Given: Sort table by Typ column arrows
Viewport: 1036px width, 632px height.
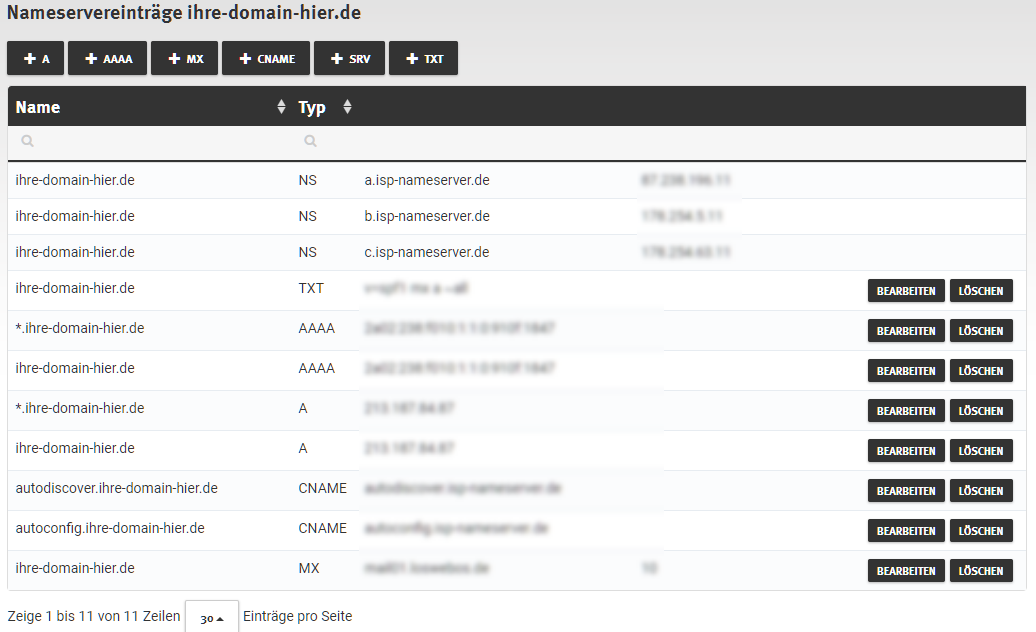Looking at the screenshot, I should pos(347,107).
